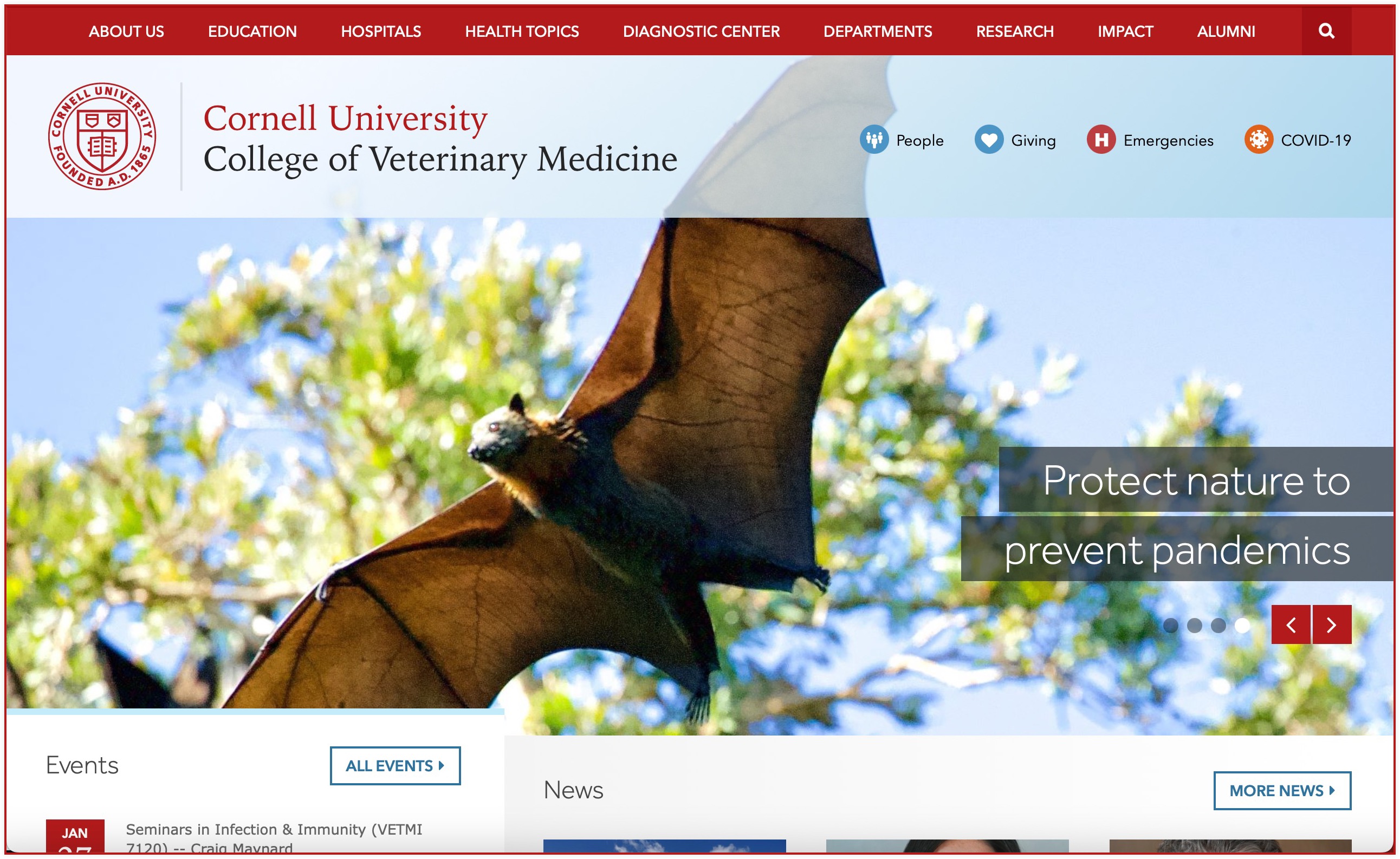Image resolution: width=1400 pixels, height=859 pixels.
Task: Open the search magnifier icon
Action: [x=1326, y=31]
